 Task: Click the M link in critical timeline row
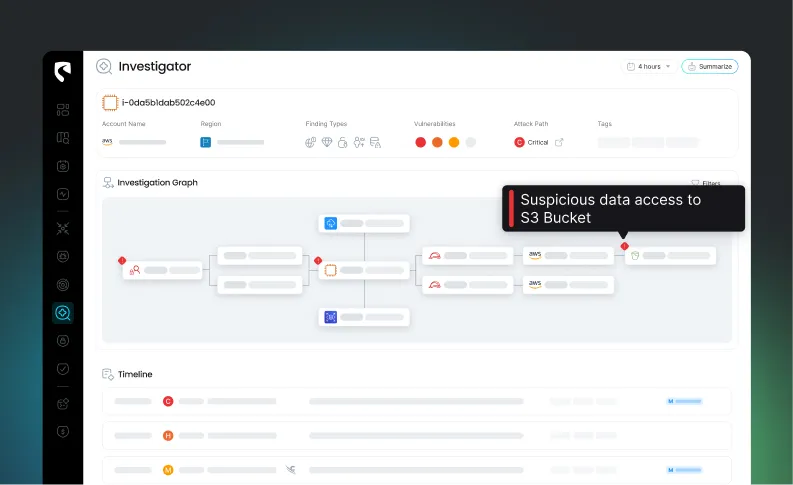pos(684,402)
